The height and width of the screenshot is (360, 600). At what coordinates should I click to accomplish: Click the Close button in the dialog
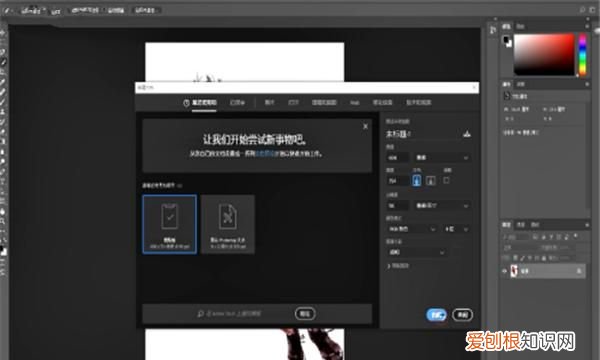tap(462, 315)
